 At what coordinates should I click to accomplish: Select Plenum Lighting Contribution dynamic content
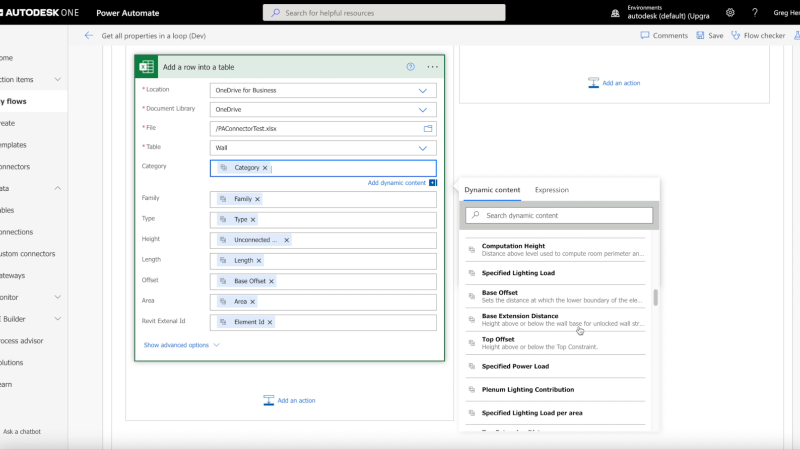click(x=556, y=390)
